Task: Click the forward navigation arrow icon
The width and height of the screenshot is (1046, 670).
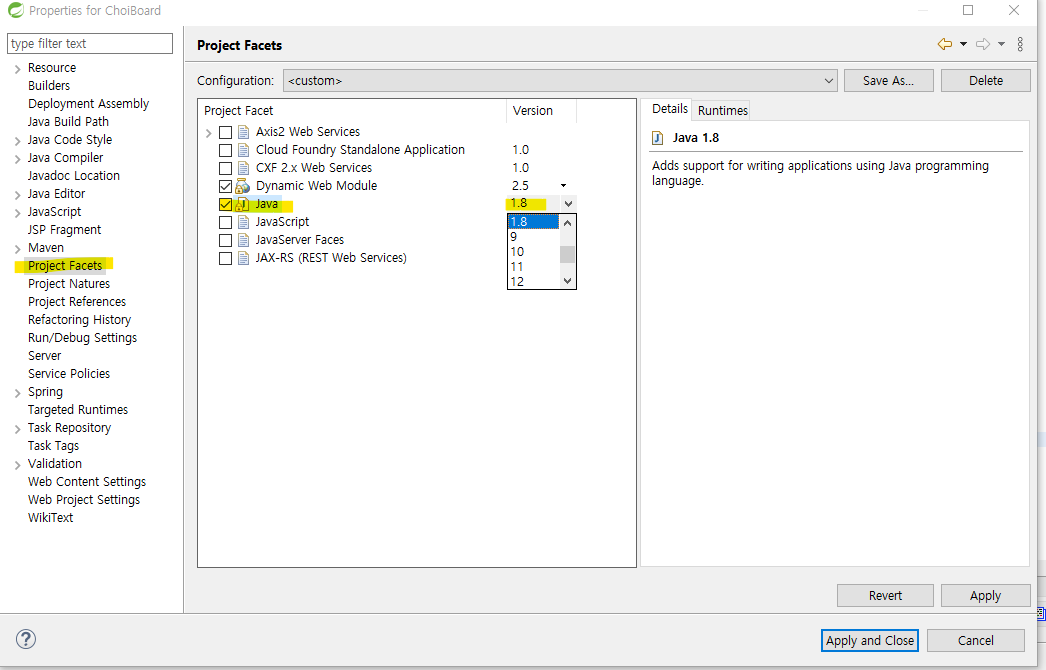Action: click(x=983, y=44)
